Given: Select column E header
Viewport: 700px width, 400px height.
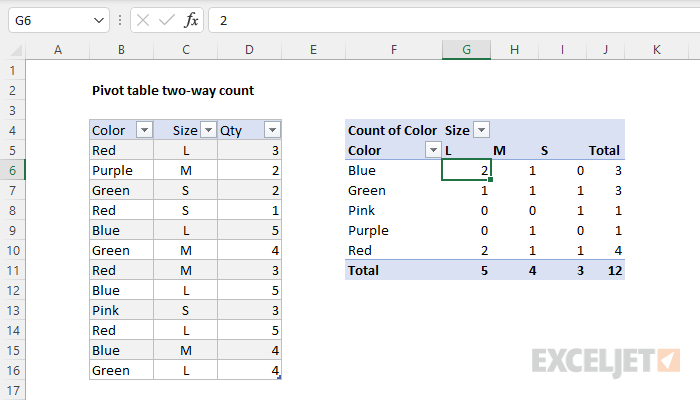Looking at the screenshot, I should (313, 50).
